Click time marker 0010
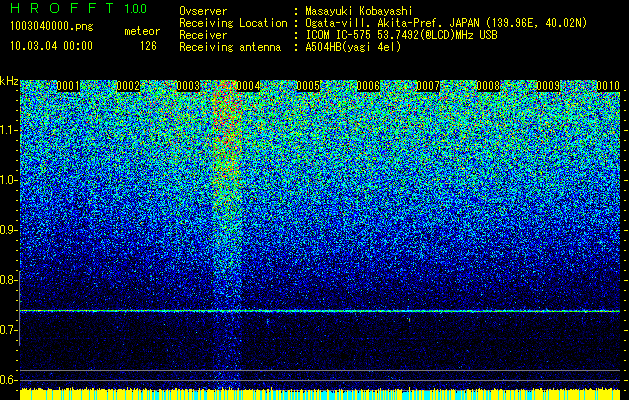Screen dimensions: 629x400 pyautogui.click(x=608, y=86)
